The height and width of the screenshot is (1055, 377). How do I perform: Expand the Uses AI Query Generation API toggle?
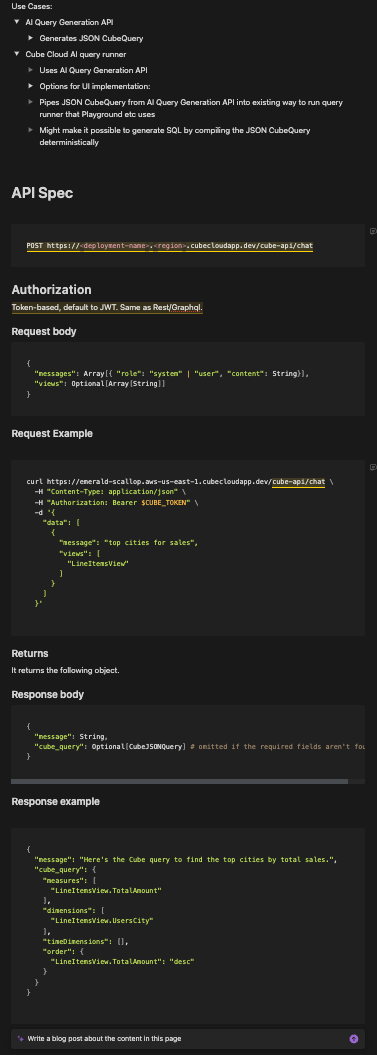tap(30, 70)
